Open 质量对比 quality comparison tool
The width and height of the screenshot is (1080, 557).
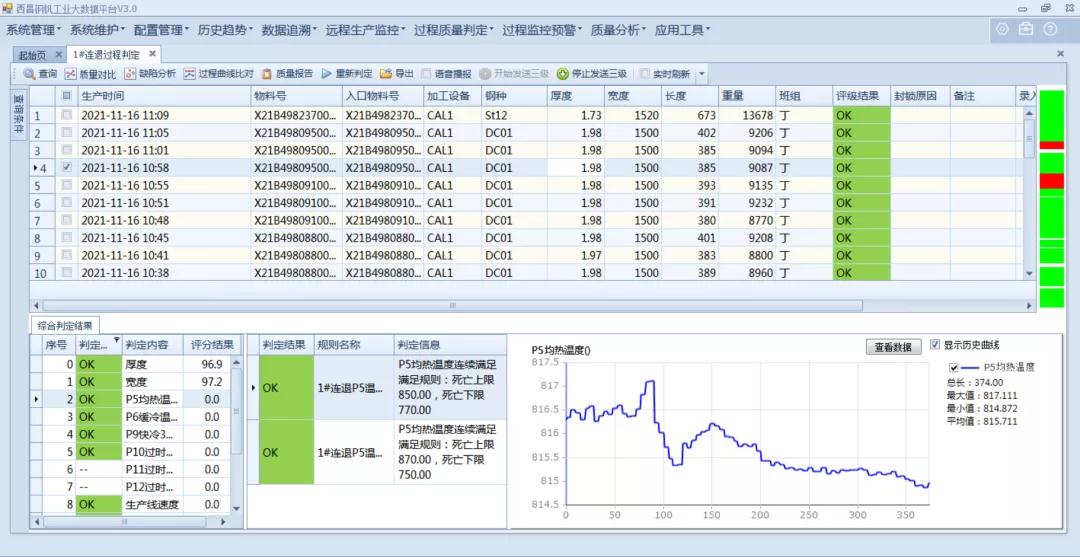[70, 74]
